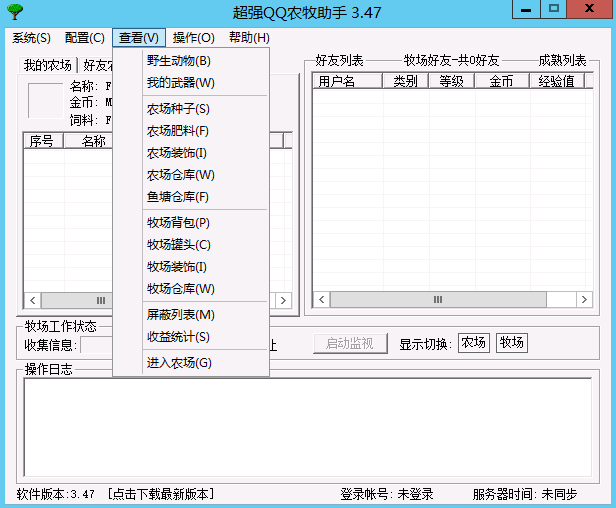
Task: Click the friend list horizontal scrollbar thumb
Action: [x=438, y=300]
